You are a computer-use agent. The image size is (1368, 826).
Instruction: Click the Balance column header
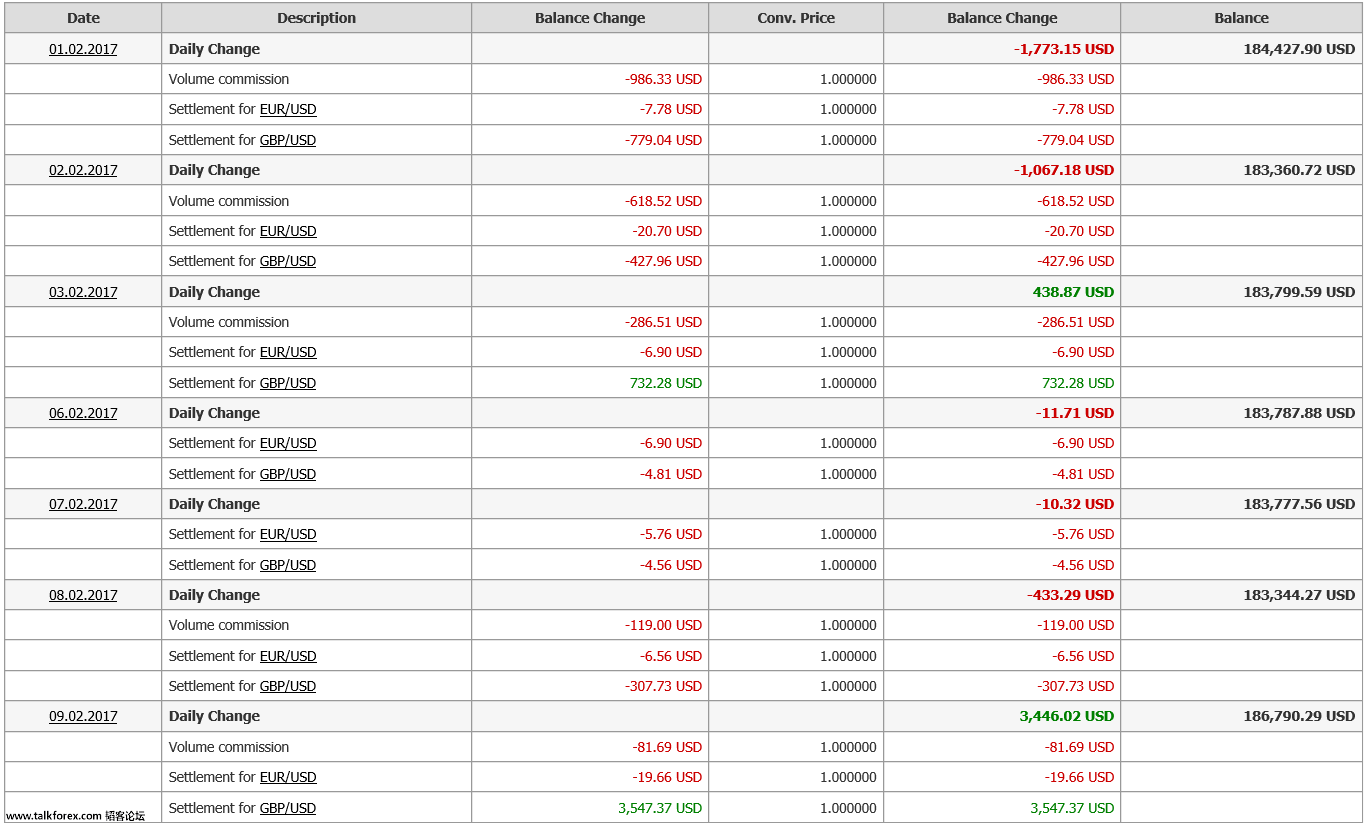(x=1241, y=18)
